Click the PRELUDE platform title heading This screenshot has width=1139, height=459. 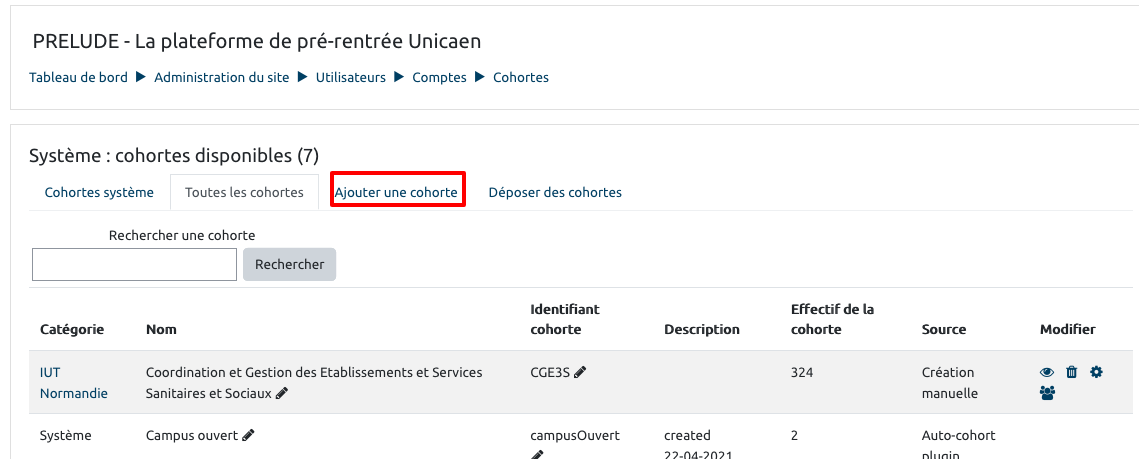click(257, 41)
